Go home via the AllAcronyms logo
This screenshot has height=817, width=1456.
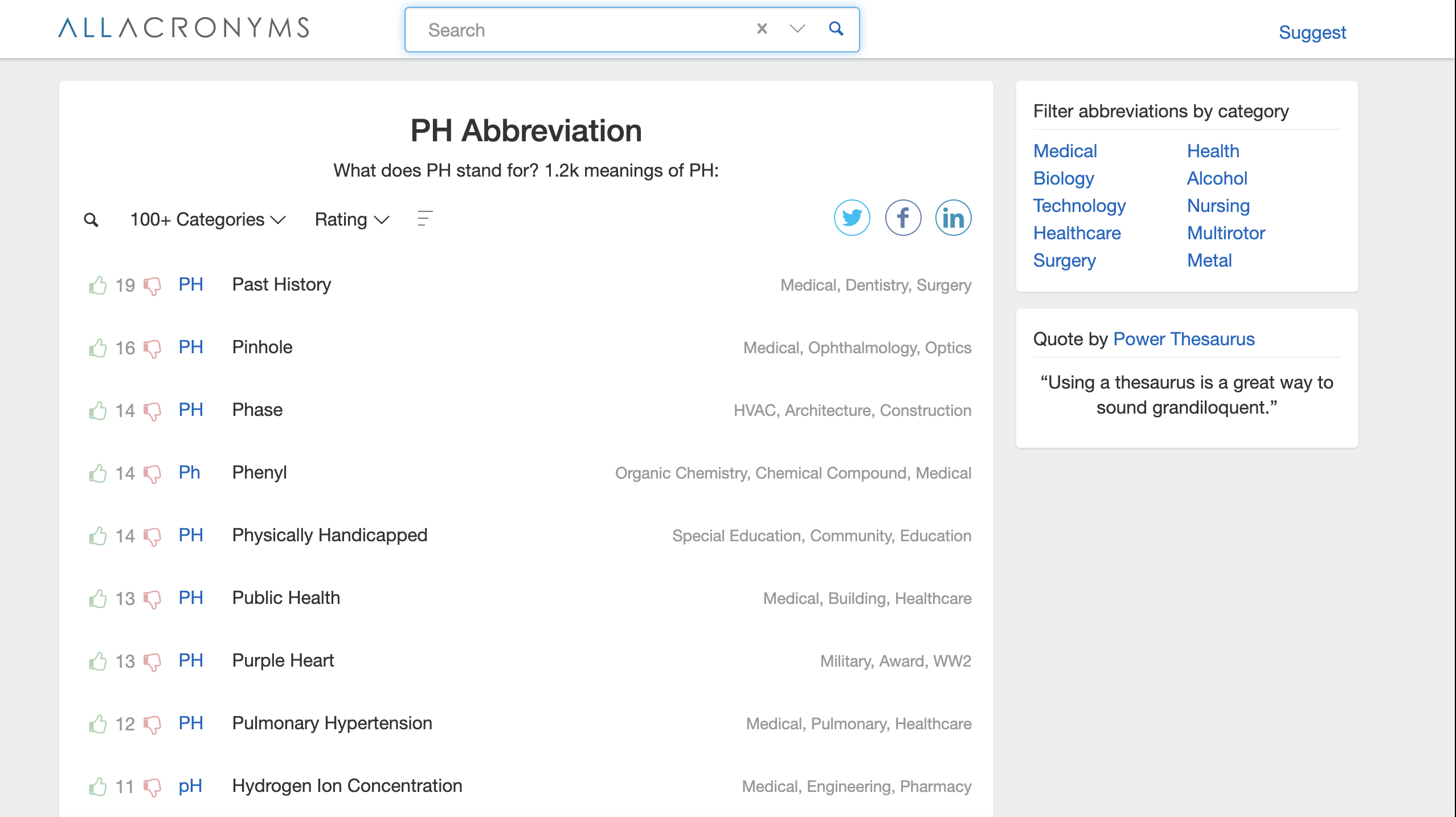(183, 27)
